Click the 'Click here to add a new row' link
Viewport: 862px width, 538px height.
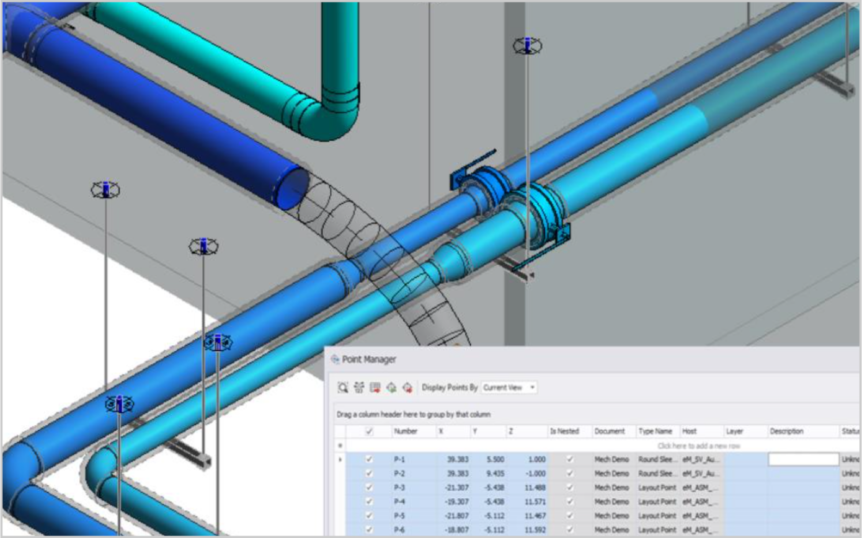click(698, 445)
